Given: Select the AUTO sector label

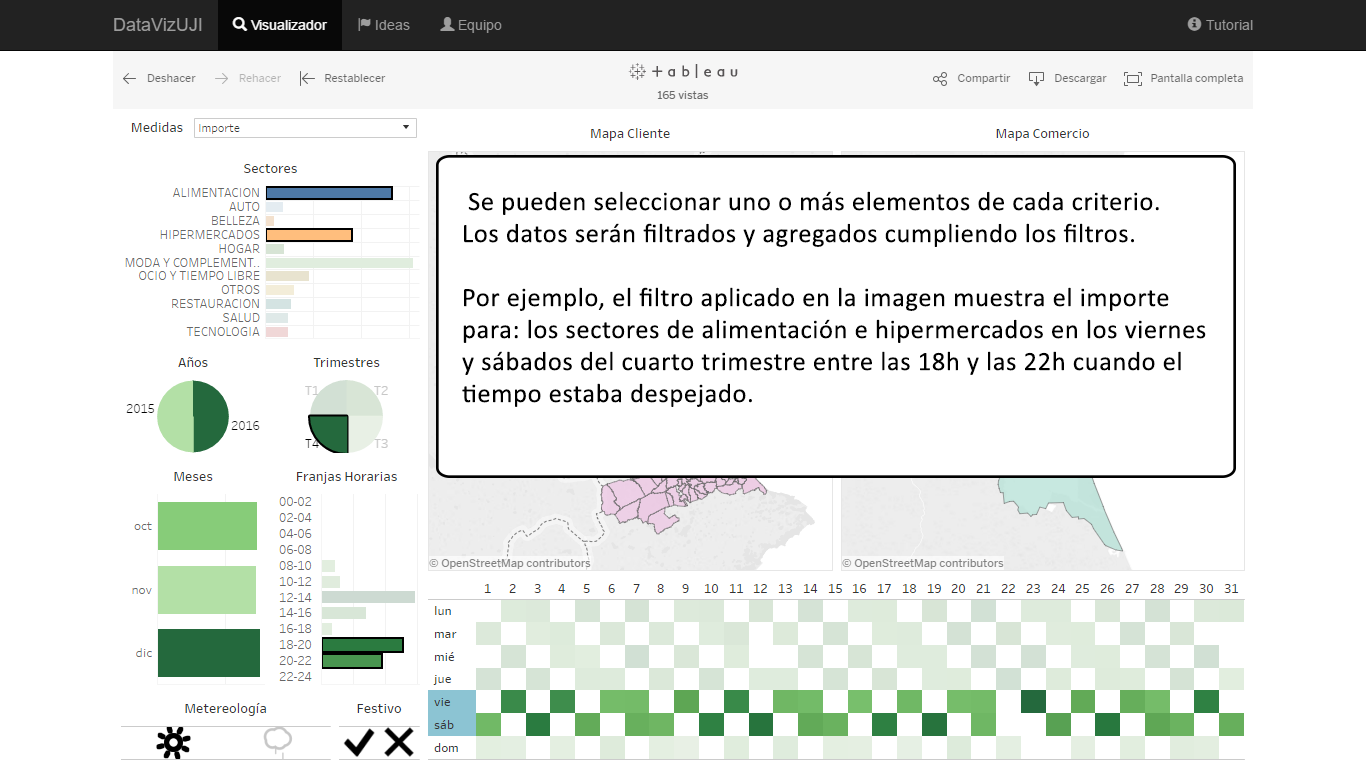Looking at the screenshot, I should (244, 207).
